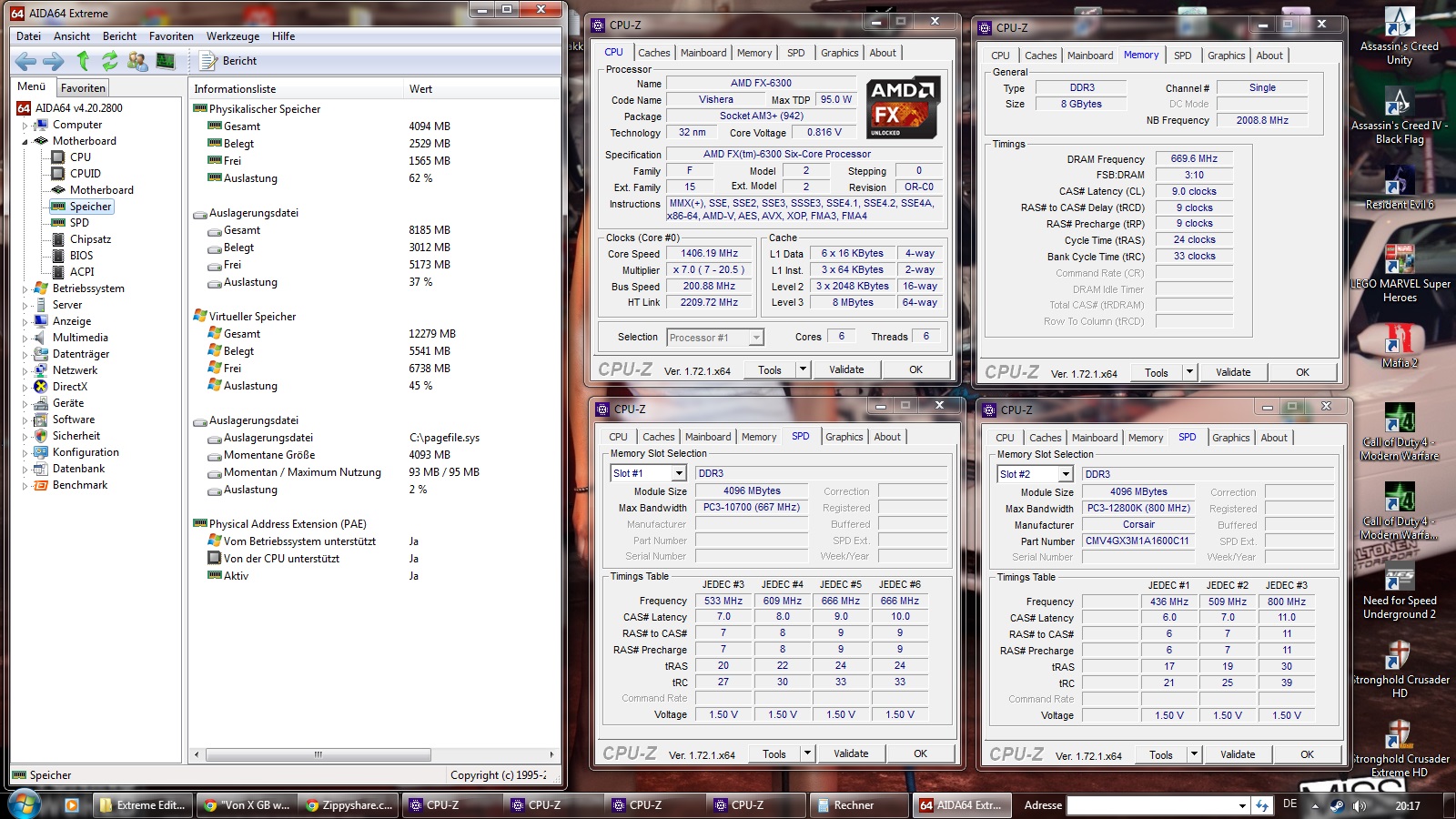Switch to Rechner calculator taskbar button
This screenshot has width=1456, height=819.
[x=857, y=805]
